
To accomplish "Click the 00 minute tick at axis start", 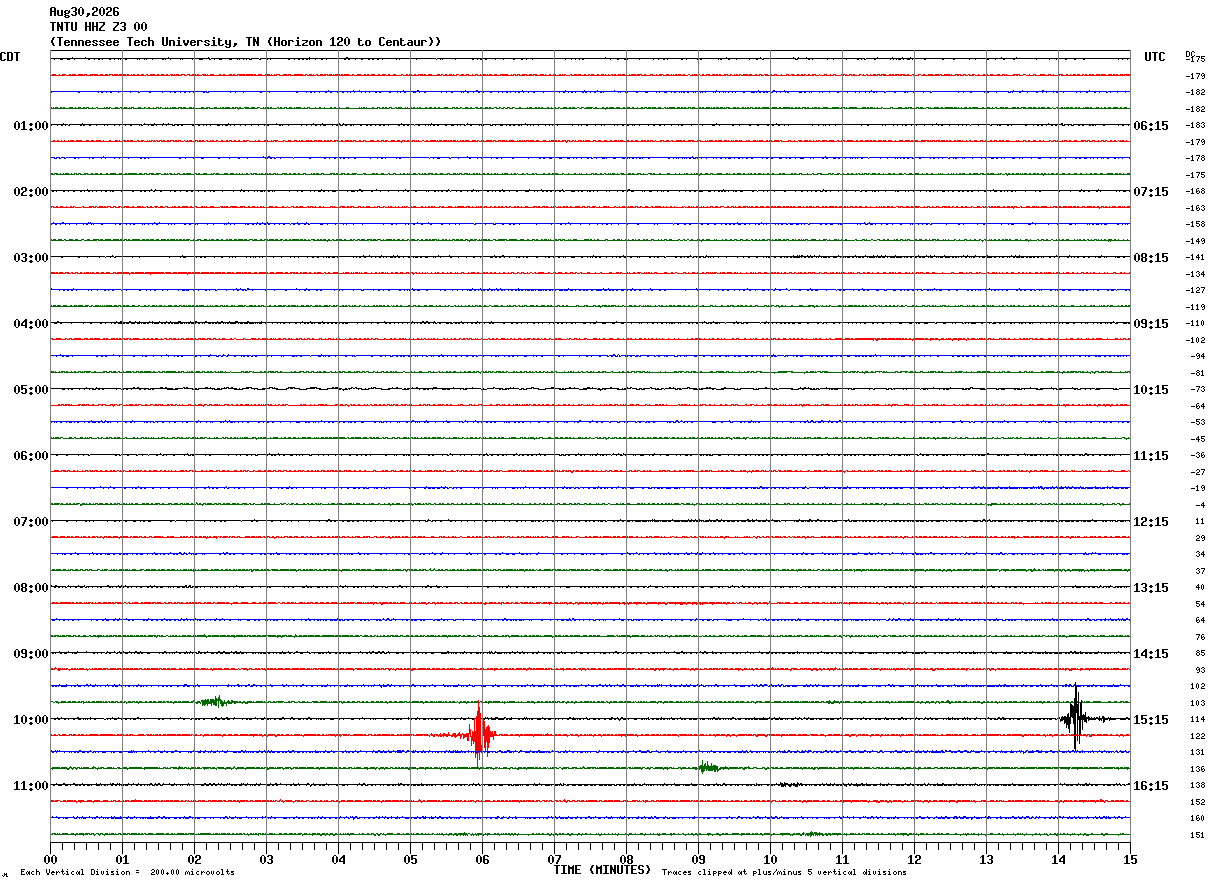I will (x=50, y=859).
